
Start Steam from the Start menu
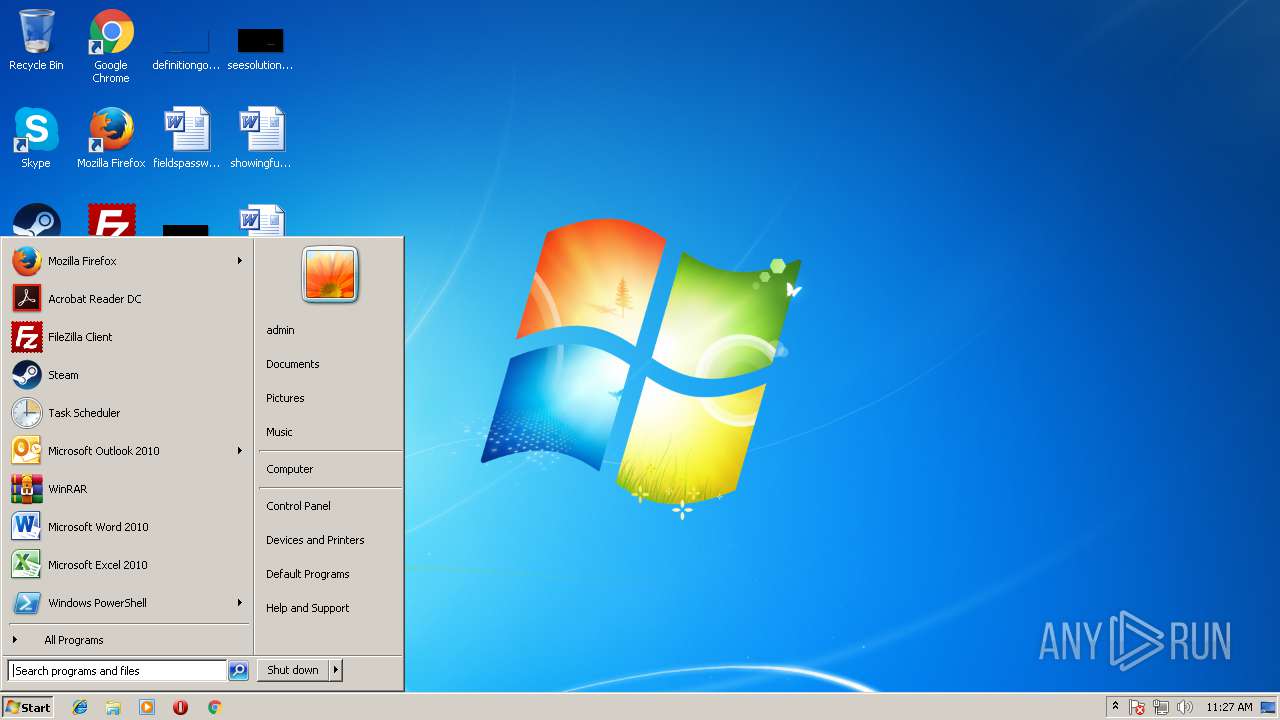pyautogui.click(x=128, y=375)
